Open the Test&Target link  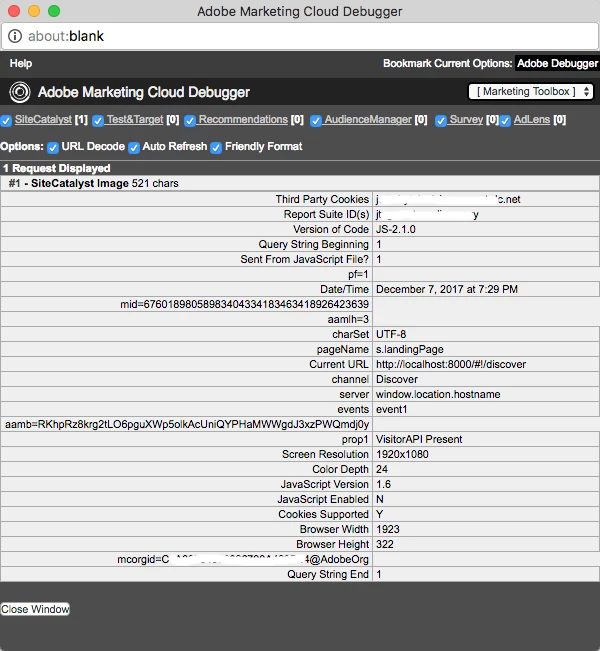(x=135, y=120)
